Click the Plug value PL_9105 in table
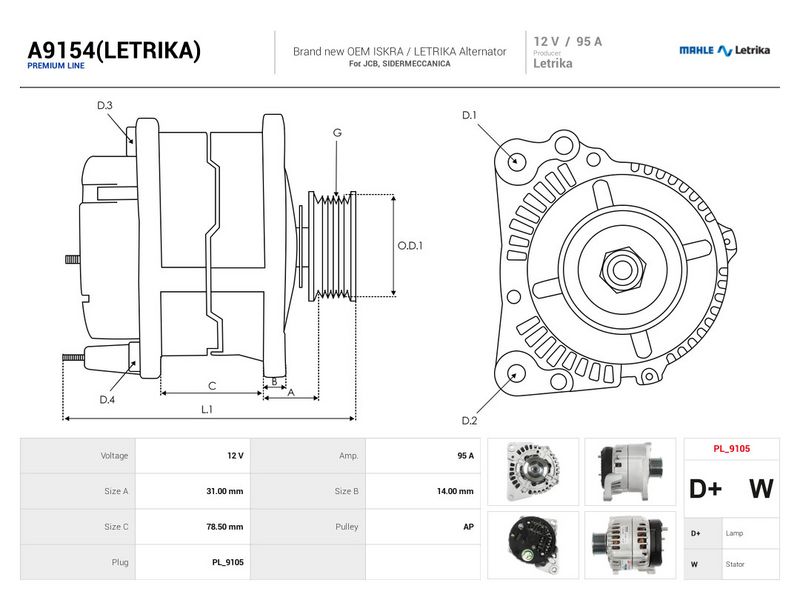This screenshot has width=800, height=600. (x=228, y=562)
